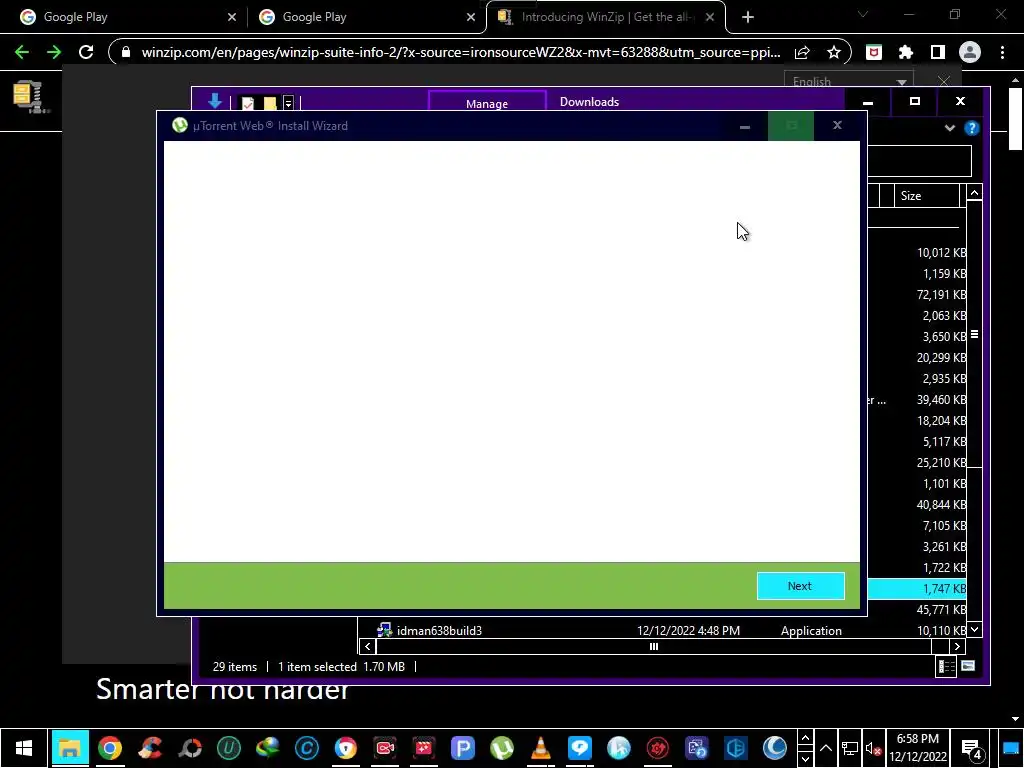The width and height of the screenshot is (1024, 768).
Task: Click the Downloads title in File Explorer
Action: click(x=589, y=102)
